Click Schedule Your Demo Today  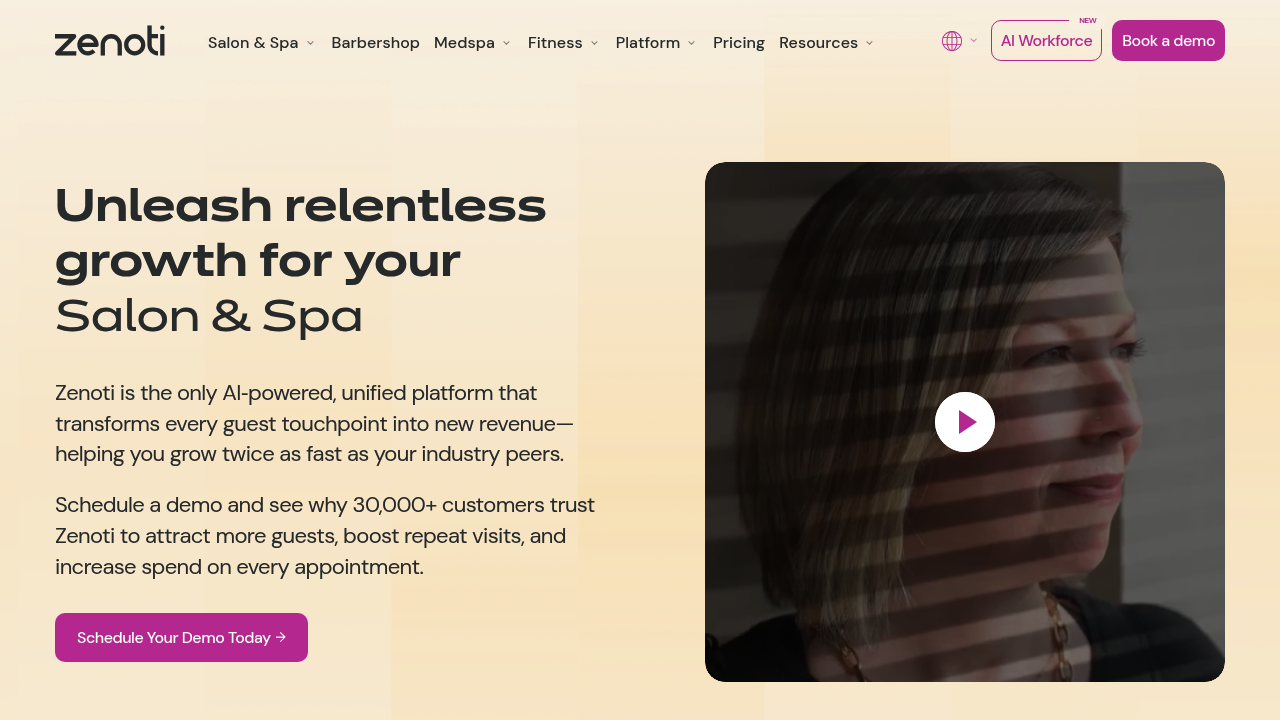point(181,637)
